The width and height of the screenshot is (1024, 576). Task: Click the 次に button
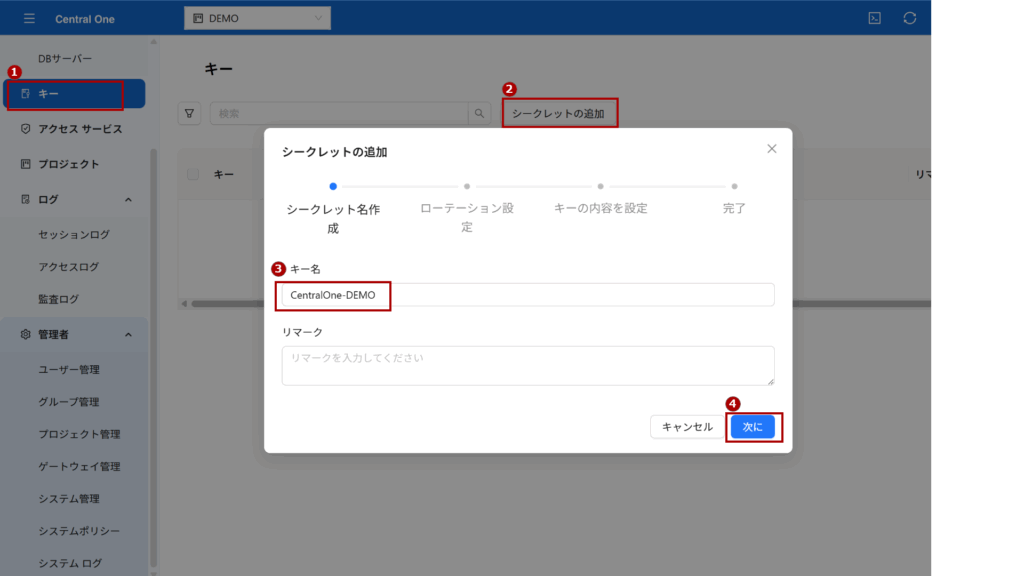click(x=752, y=427)
